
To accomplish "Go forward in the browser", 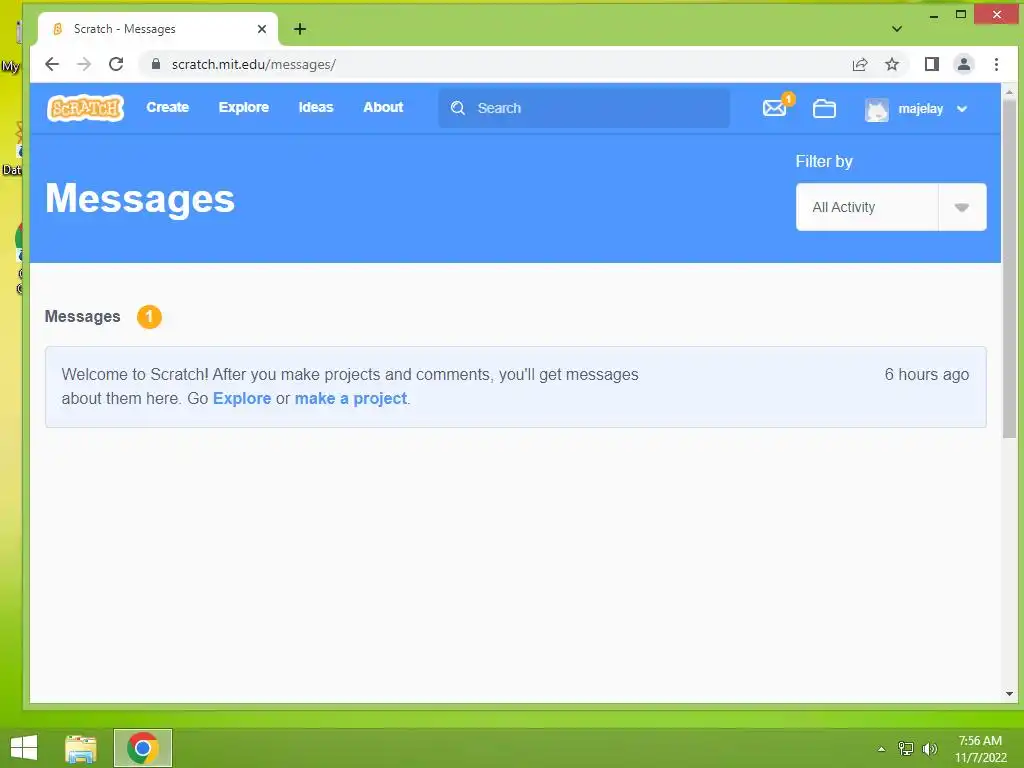I will tap(84, 64).
